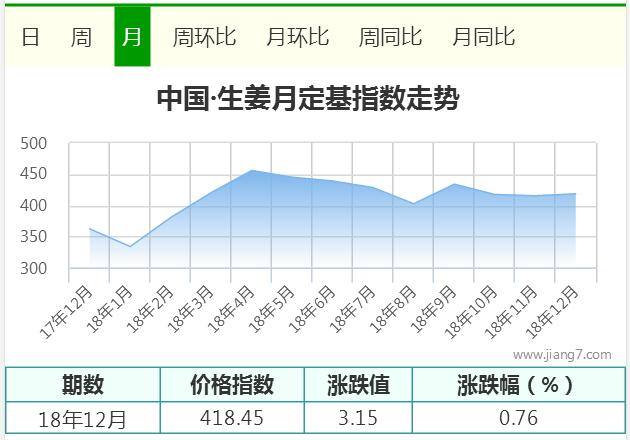Click the 18年12月 x-axis label

click(x=553, y=313)
